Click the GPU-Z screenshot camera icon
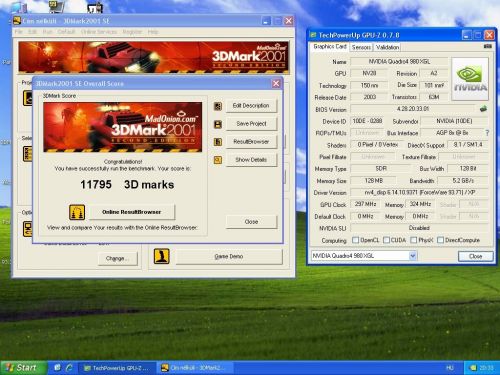Image resolution: width=500 pixels, height=375 pixels. click(x=487, y=46)
